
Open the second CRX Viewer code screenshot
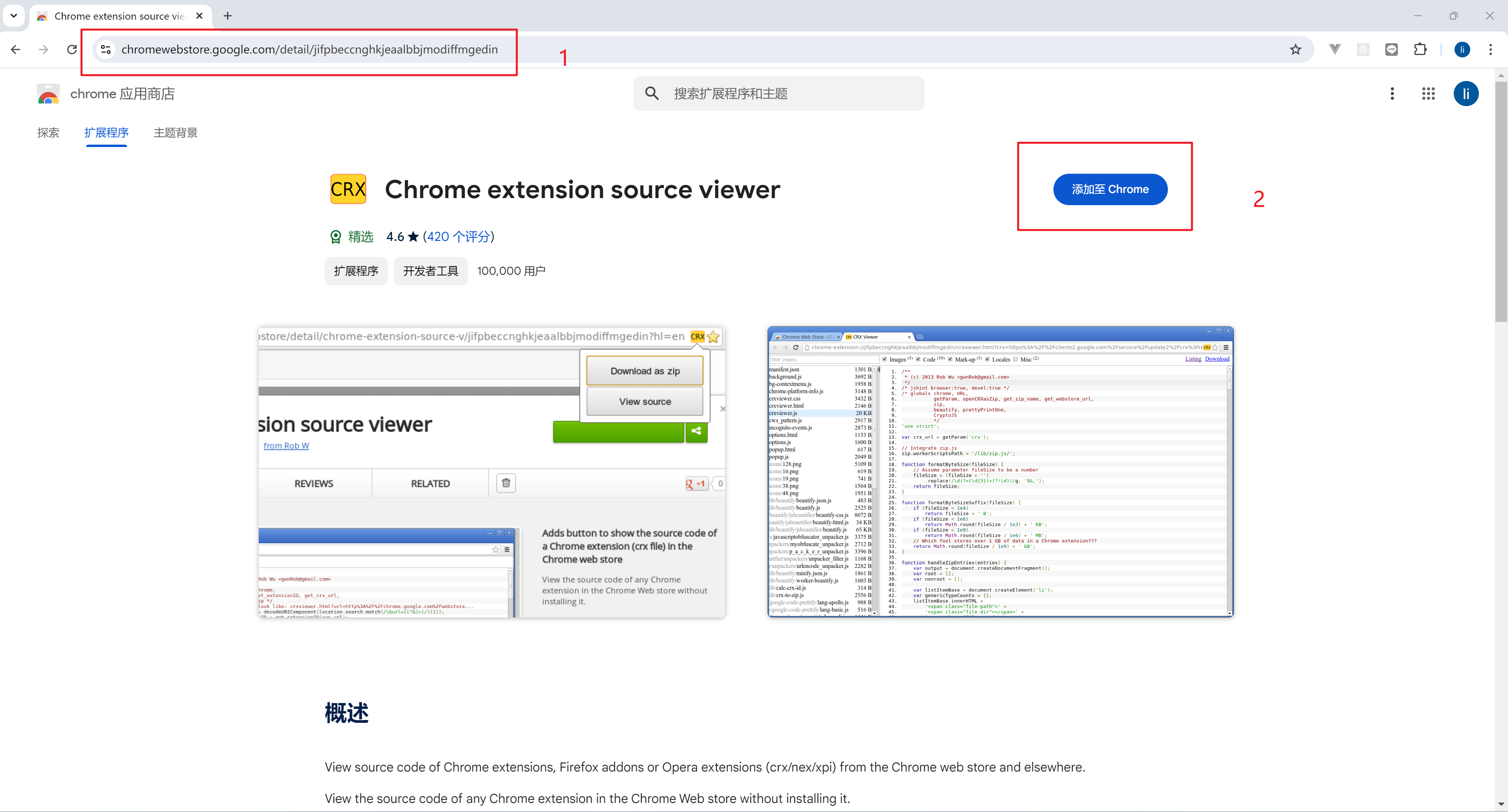pyautogui.click(x=1000, y=472)
